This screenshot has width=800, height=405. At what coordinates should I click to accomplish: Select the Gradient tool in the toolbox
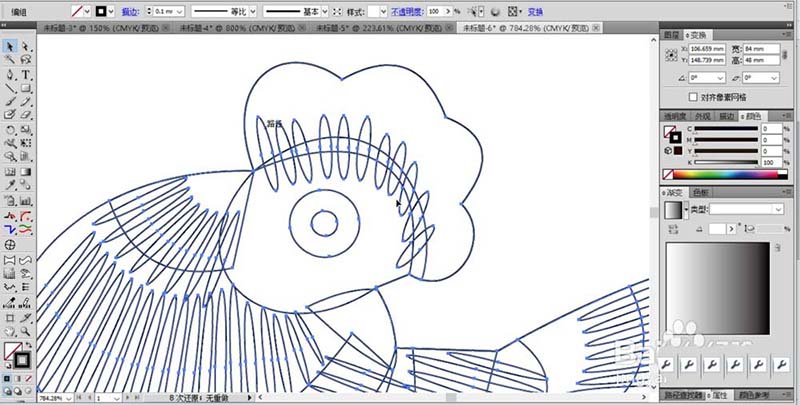click(26, 172)
